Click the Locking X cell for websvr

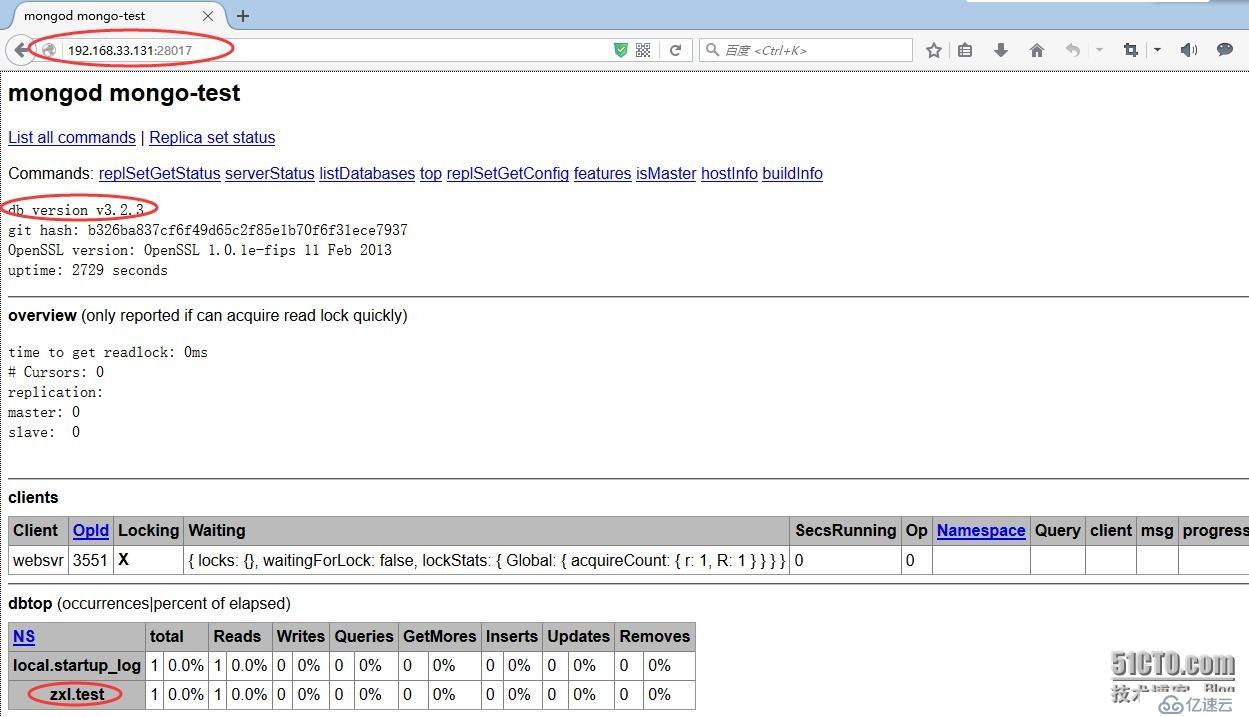(x=148, y=560)
